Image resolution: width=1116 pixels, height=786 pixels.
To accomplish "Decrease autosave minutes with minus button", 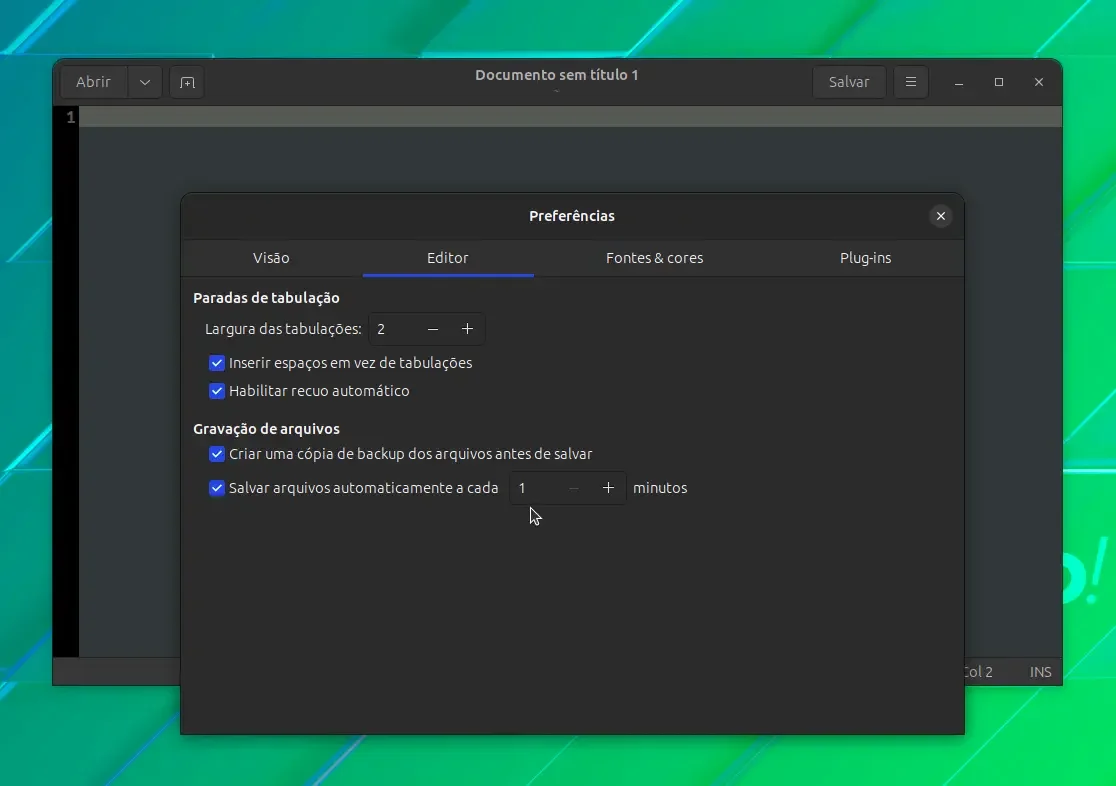I will point(574,488).
